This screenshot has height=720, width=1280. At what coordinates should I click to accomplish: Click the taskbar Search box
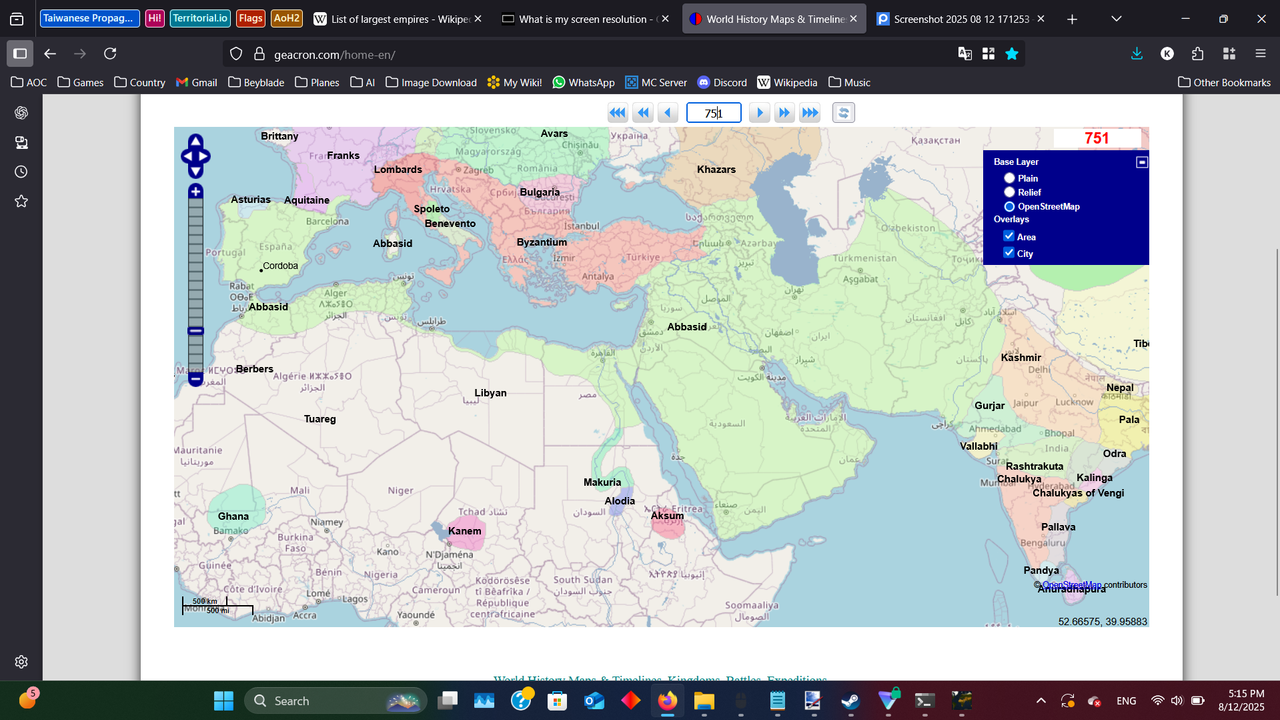[335, 700]
